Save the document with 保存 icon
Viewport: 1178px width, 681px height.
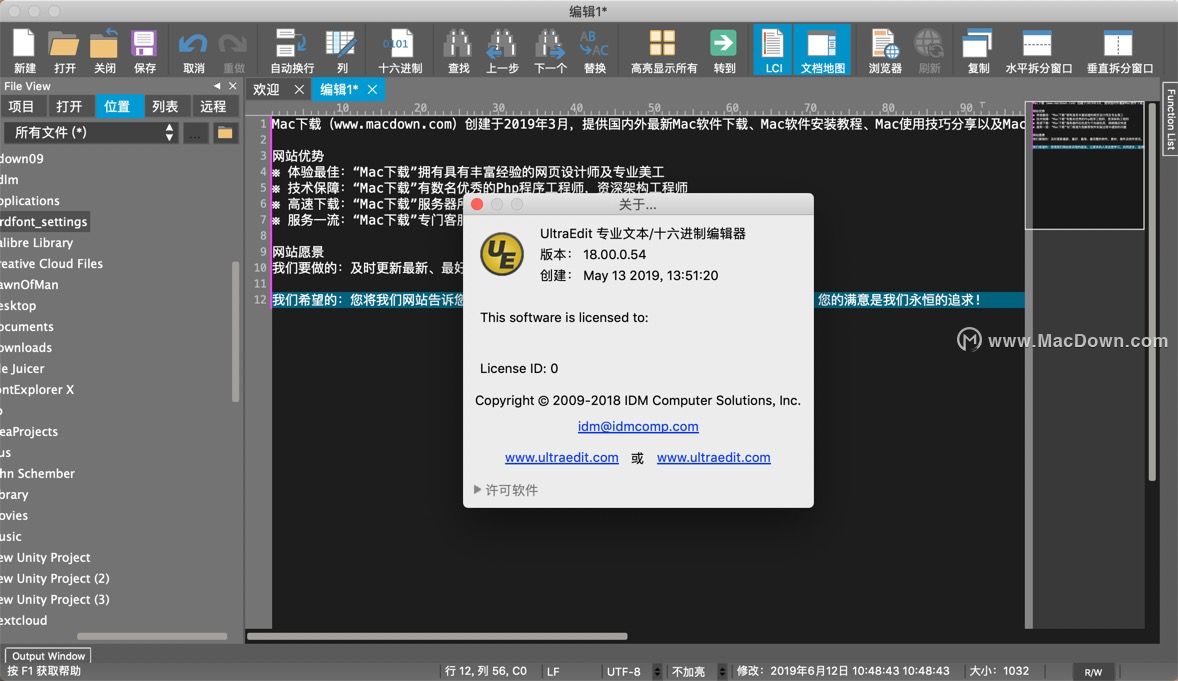coord(144,50)
